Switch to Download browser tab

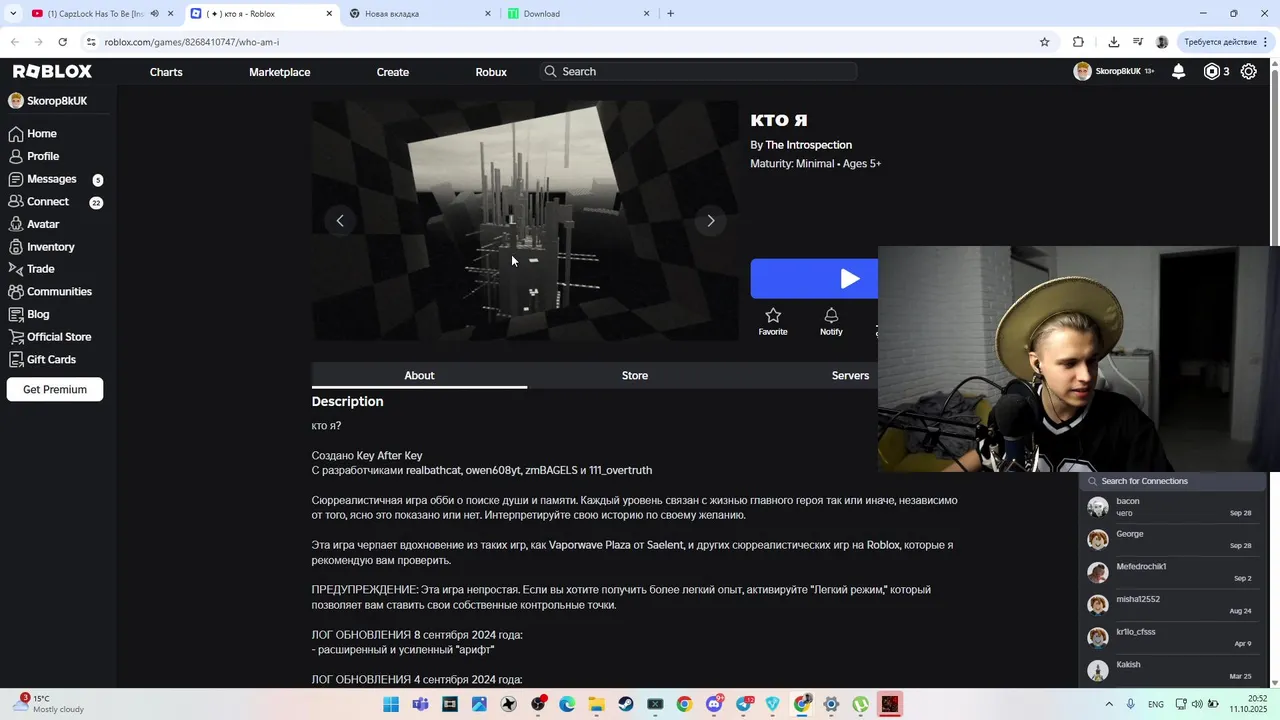click(x=579, y=14)
